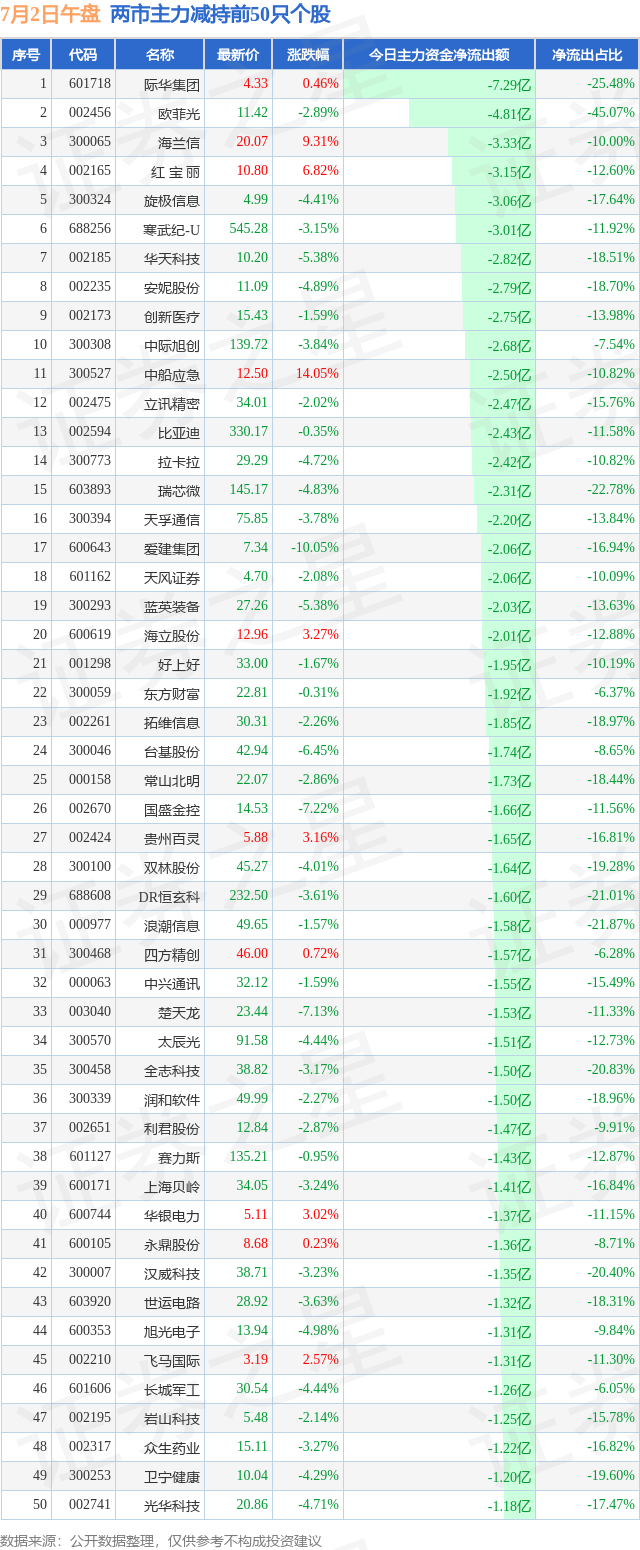This screenshot has width=640, height=1550.
Task: Click stock name 华银电力
Action: coord(172,1216)
